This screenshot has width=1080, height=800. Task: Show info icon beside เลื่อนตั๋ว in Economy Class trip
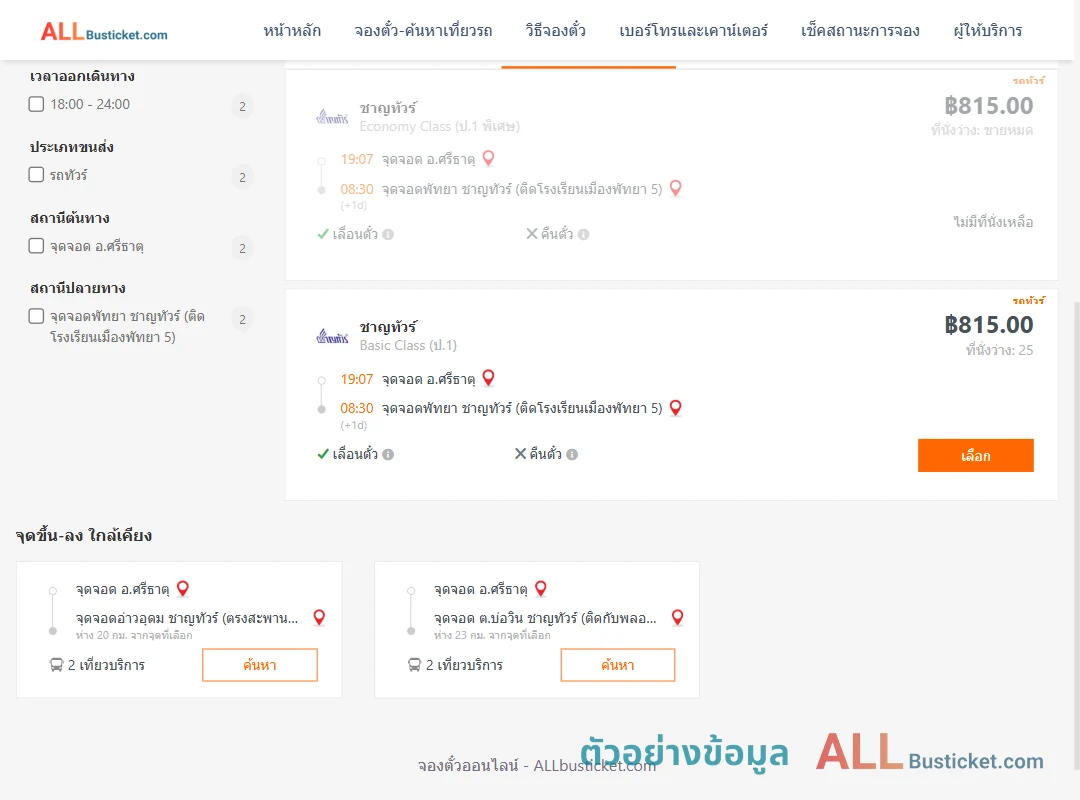point(388,234)
